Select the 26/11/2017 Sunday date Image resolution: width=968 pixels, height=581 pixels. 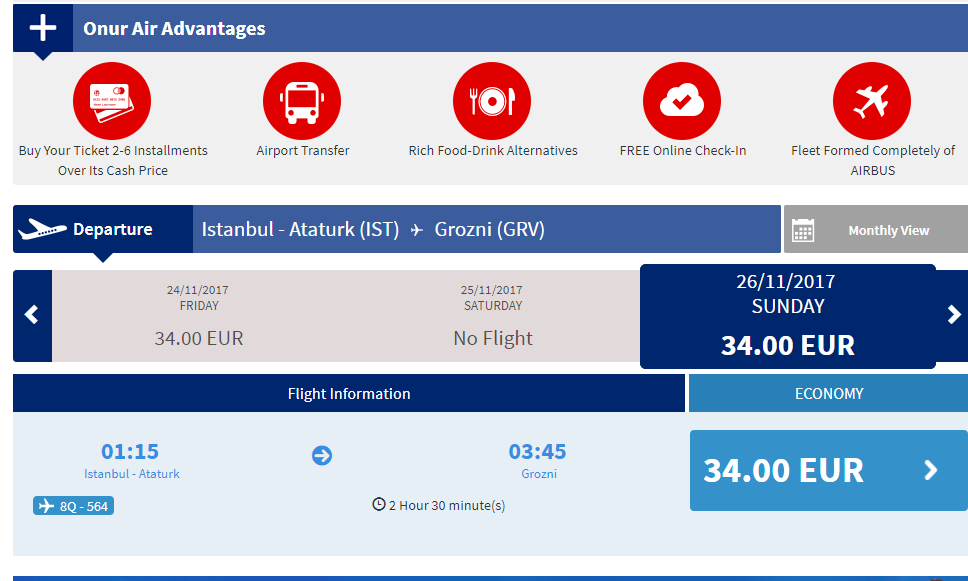pyautogui.click(x=788, y=316)
